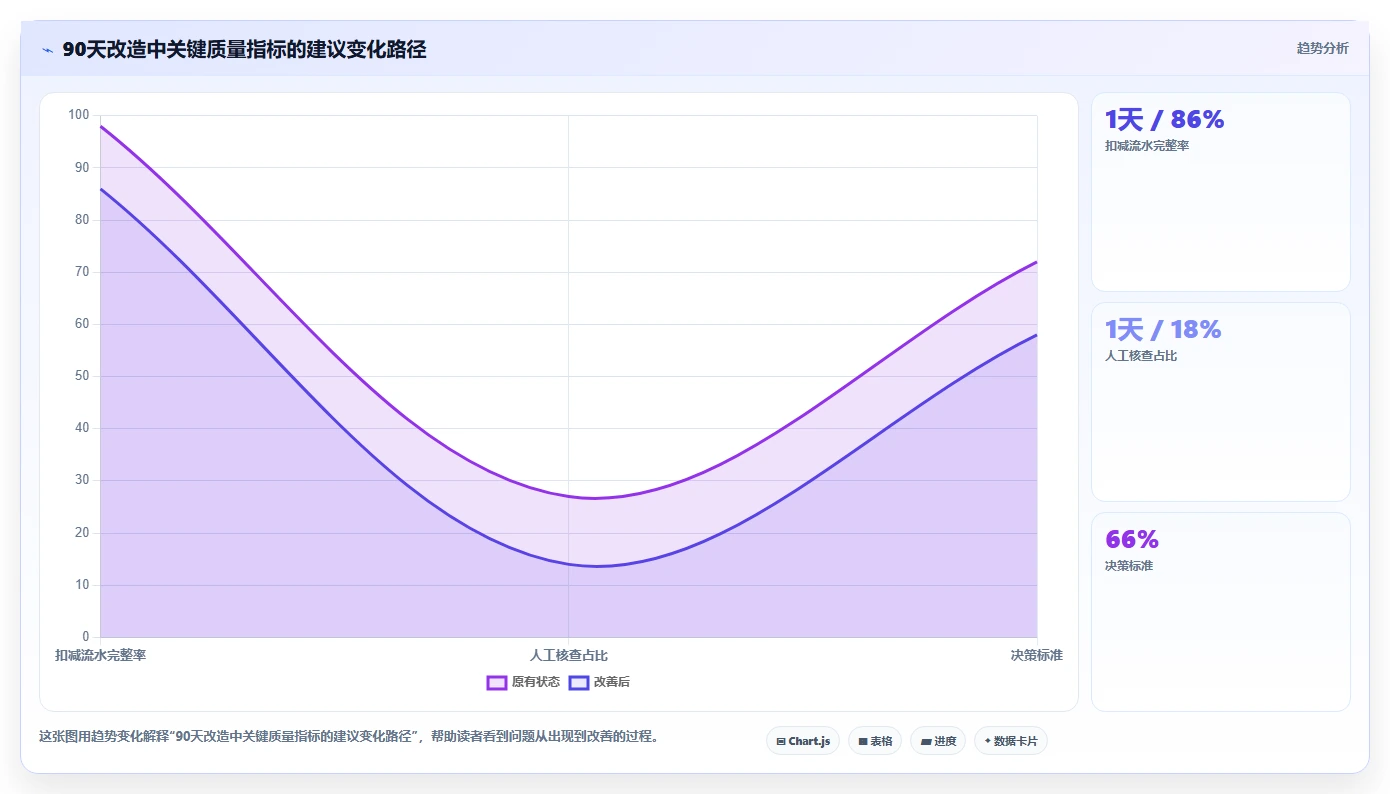Screen dimensions: 1390x794
Task: Click the 扣减流水完整率 x-axis label
Action: click(101, 656)
